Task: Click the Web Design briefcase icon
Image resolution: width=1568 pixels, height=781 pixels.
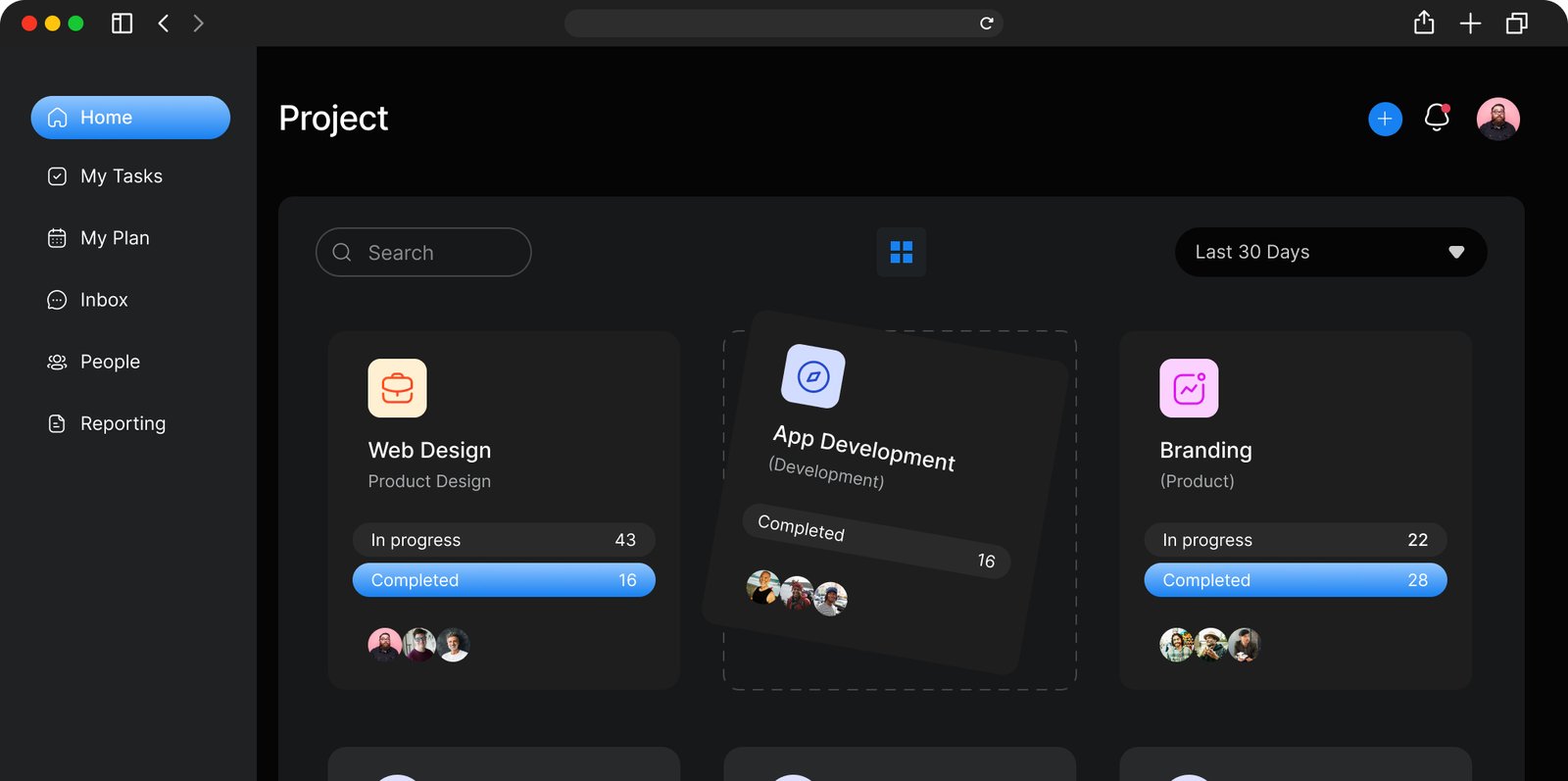Action: click(x=397, y=388)
